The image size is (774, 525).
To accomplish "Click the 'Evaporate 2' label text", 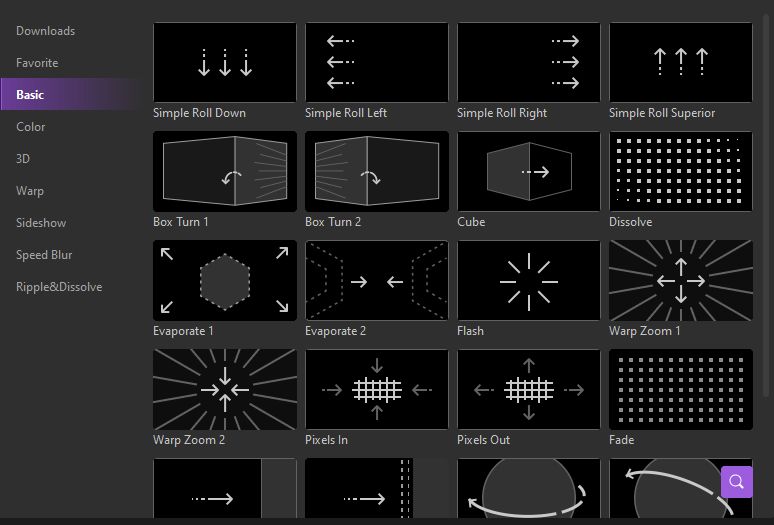I will (x=336, y=331).
